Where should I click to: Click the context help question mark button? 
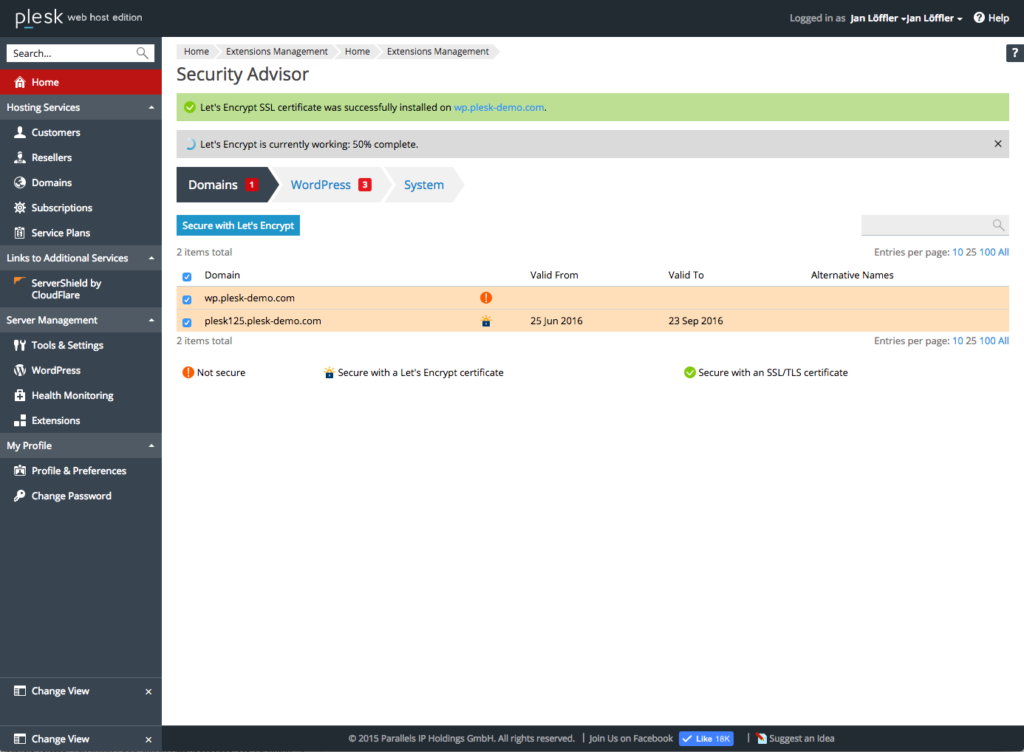tap(1015, 54)
